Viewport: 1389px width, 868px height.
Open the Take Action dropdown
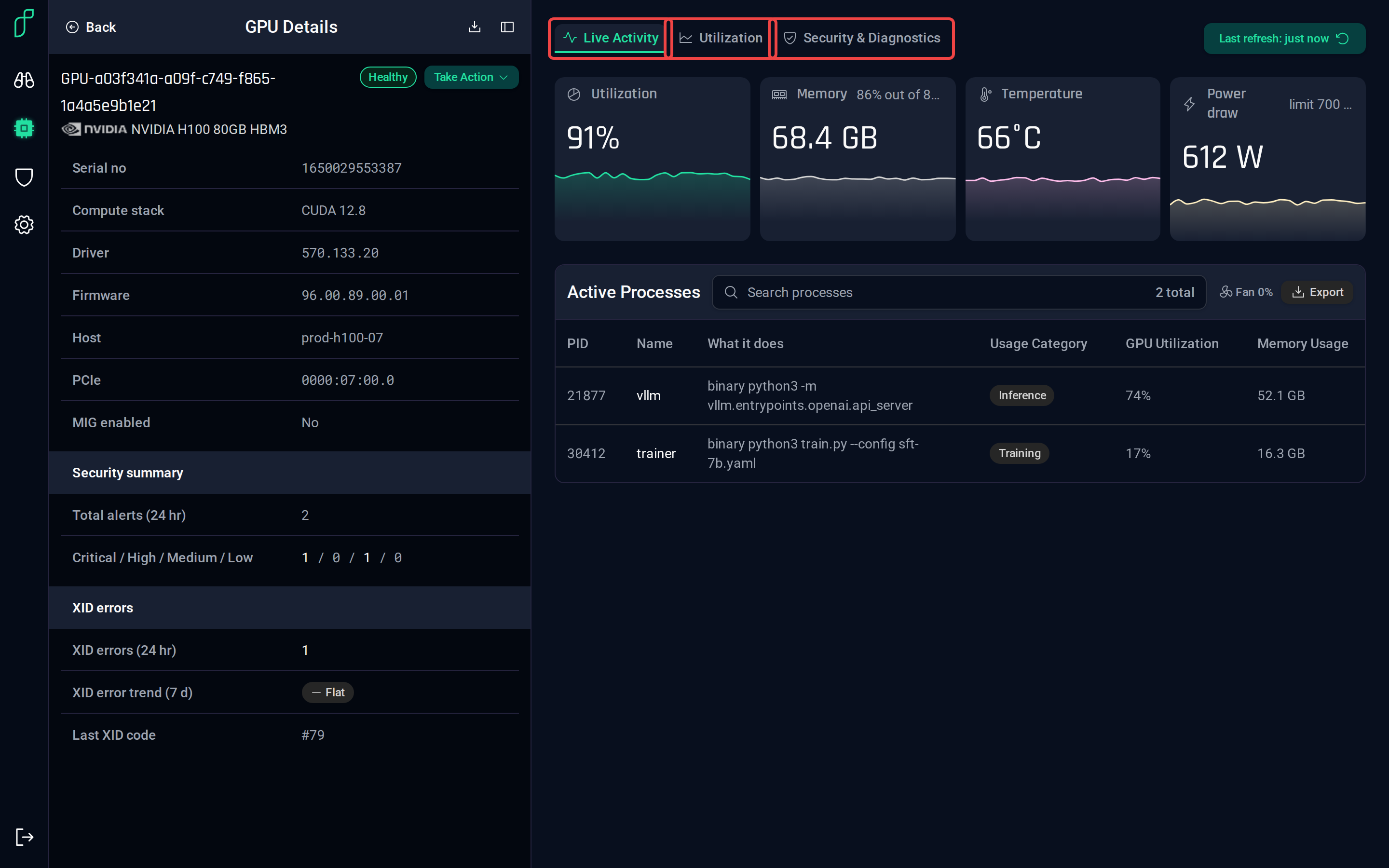coord(471,77)
